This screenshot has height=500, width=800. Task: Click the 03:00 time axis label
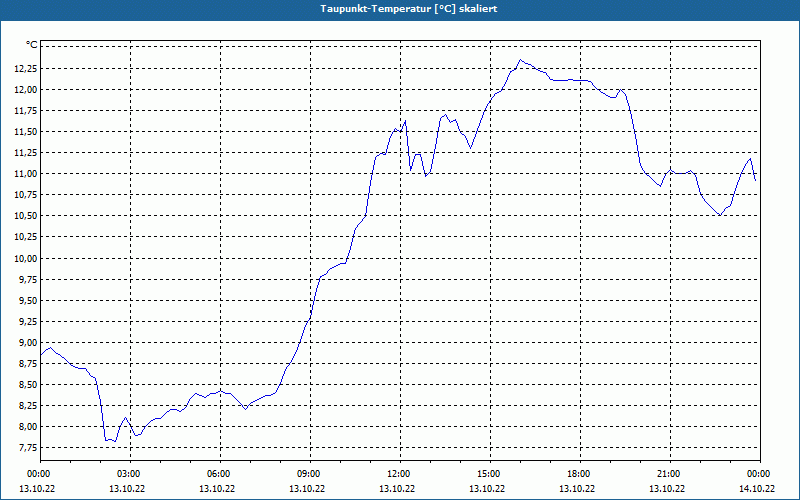130,474
